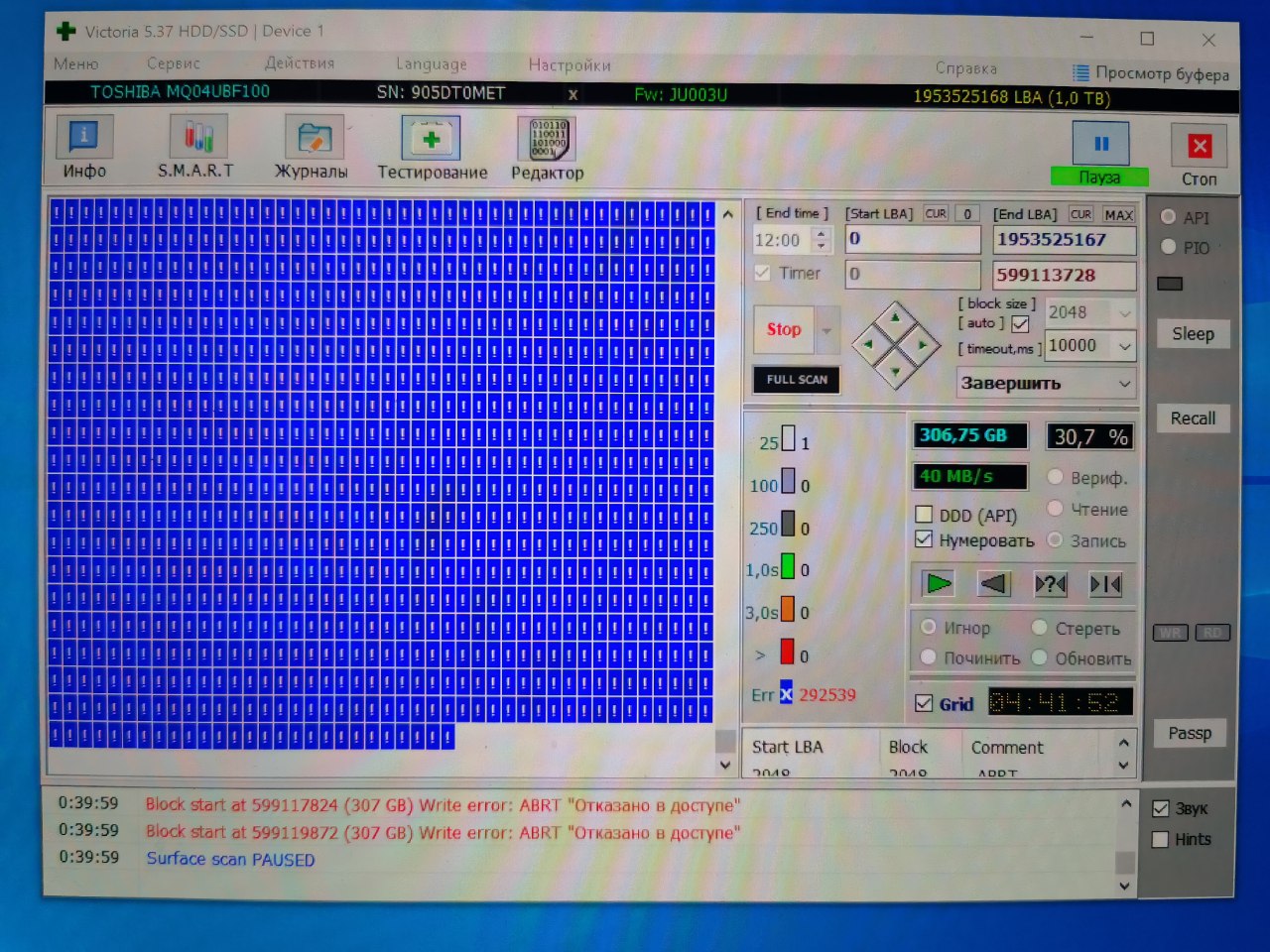Select the Стереть radio option
This screenshot has height=952, width=1270.
pyautogui.click(x=1040, y=627)
